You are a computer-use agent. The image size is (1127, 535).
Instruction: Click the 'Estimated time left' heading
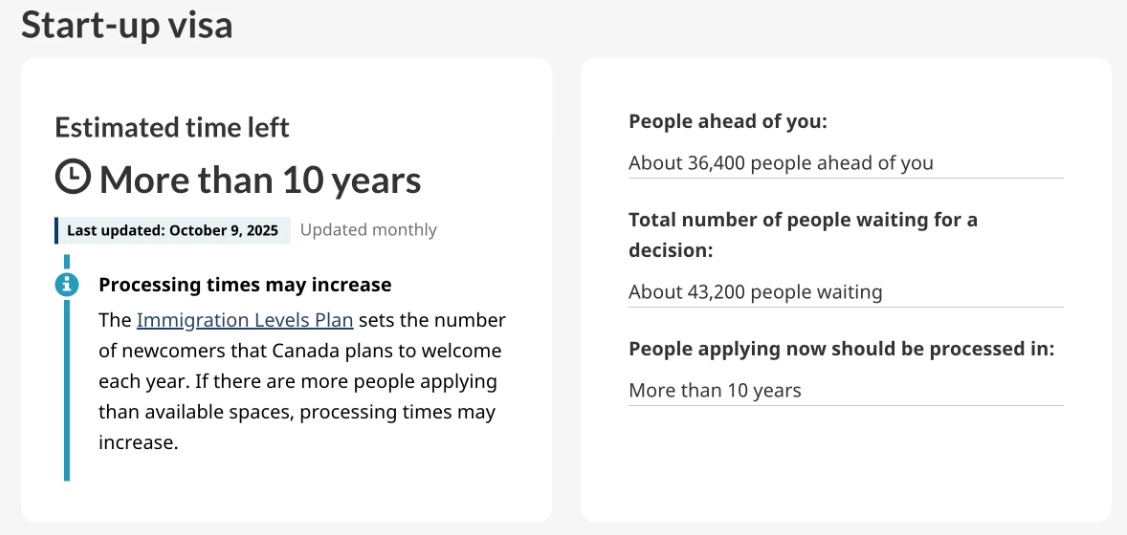[x=172, y=128]
